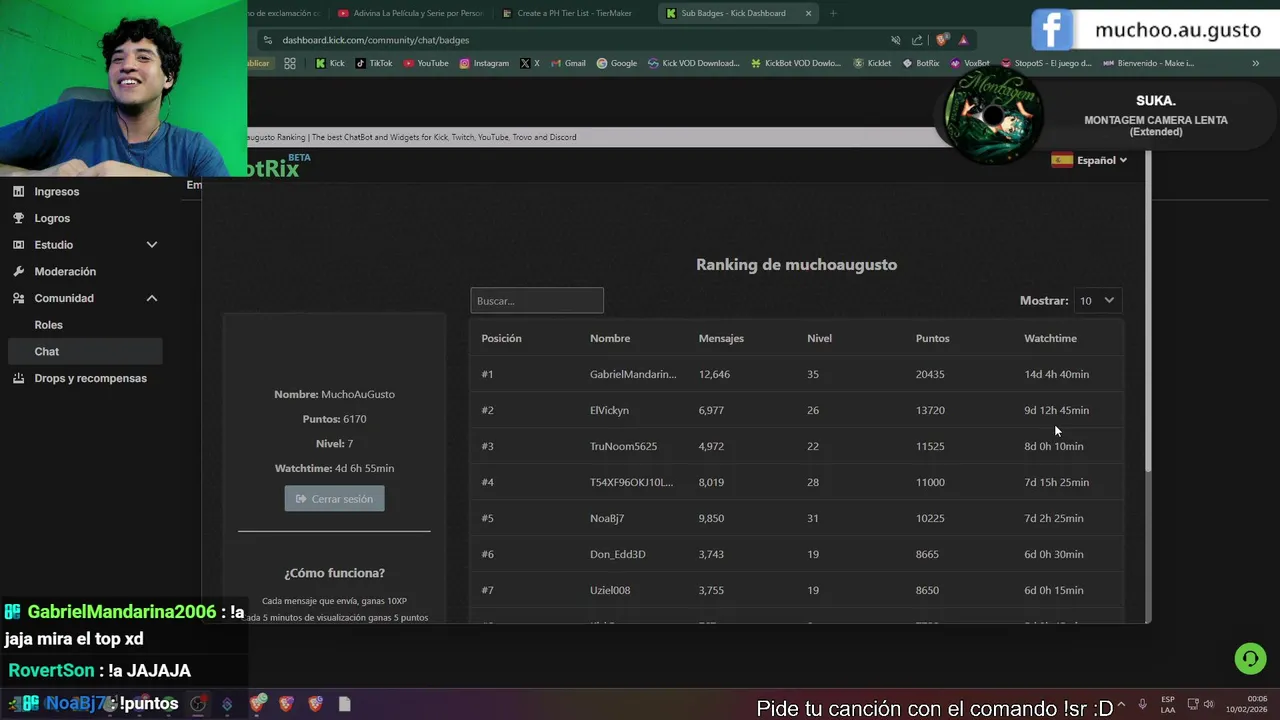
Task: Open the TikTok bookmark
Action: [373, 63]
